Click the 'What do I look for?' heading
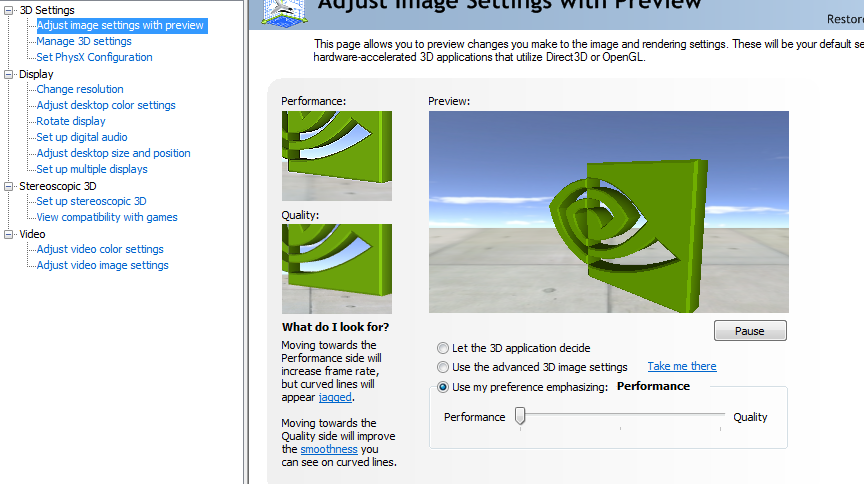The width and height of the screenshot is (864, 484). point(335,327)
